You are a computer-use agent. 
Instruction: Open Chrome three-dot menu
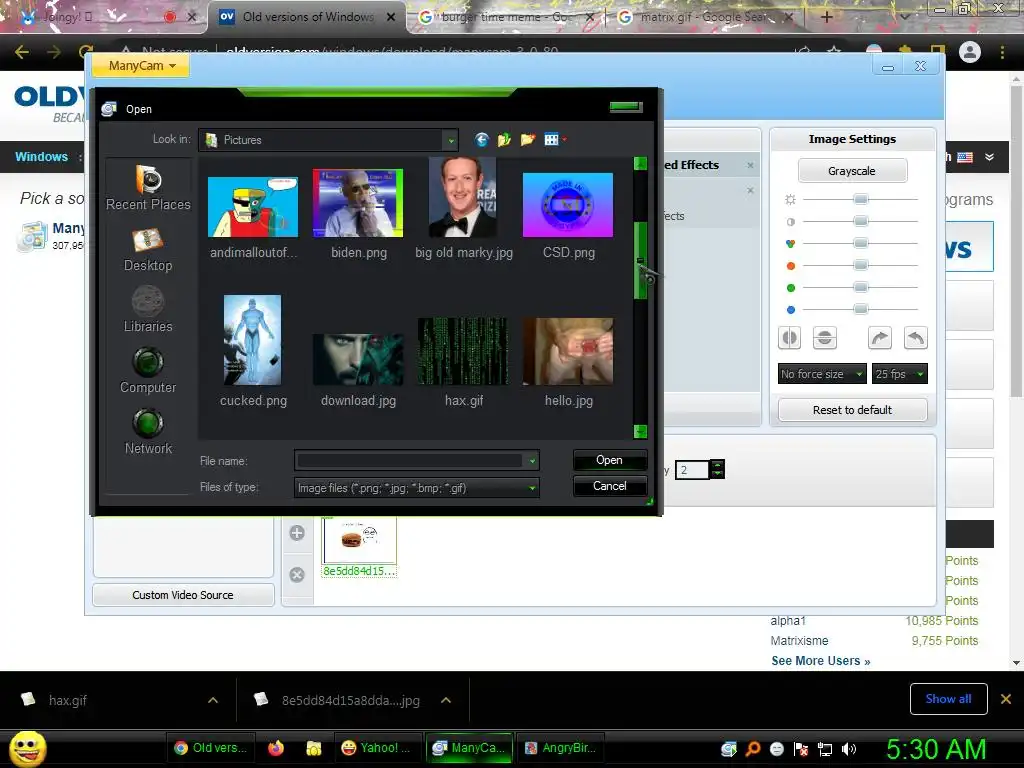pos(1002,52)
